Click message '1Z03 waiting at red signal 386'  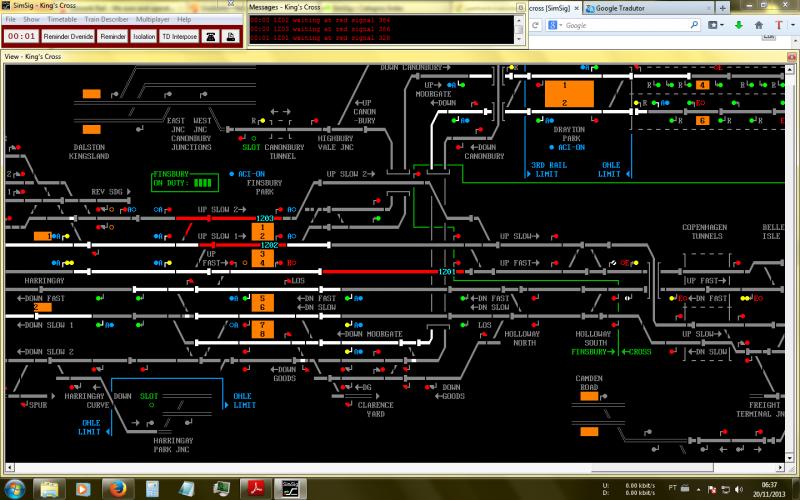click(320, 29)
